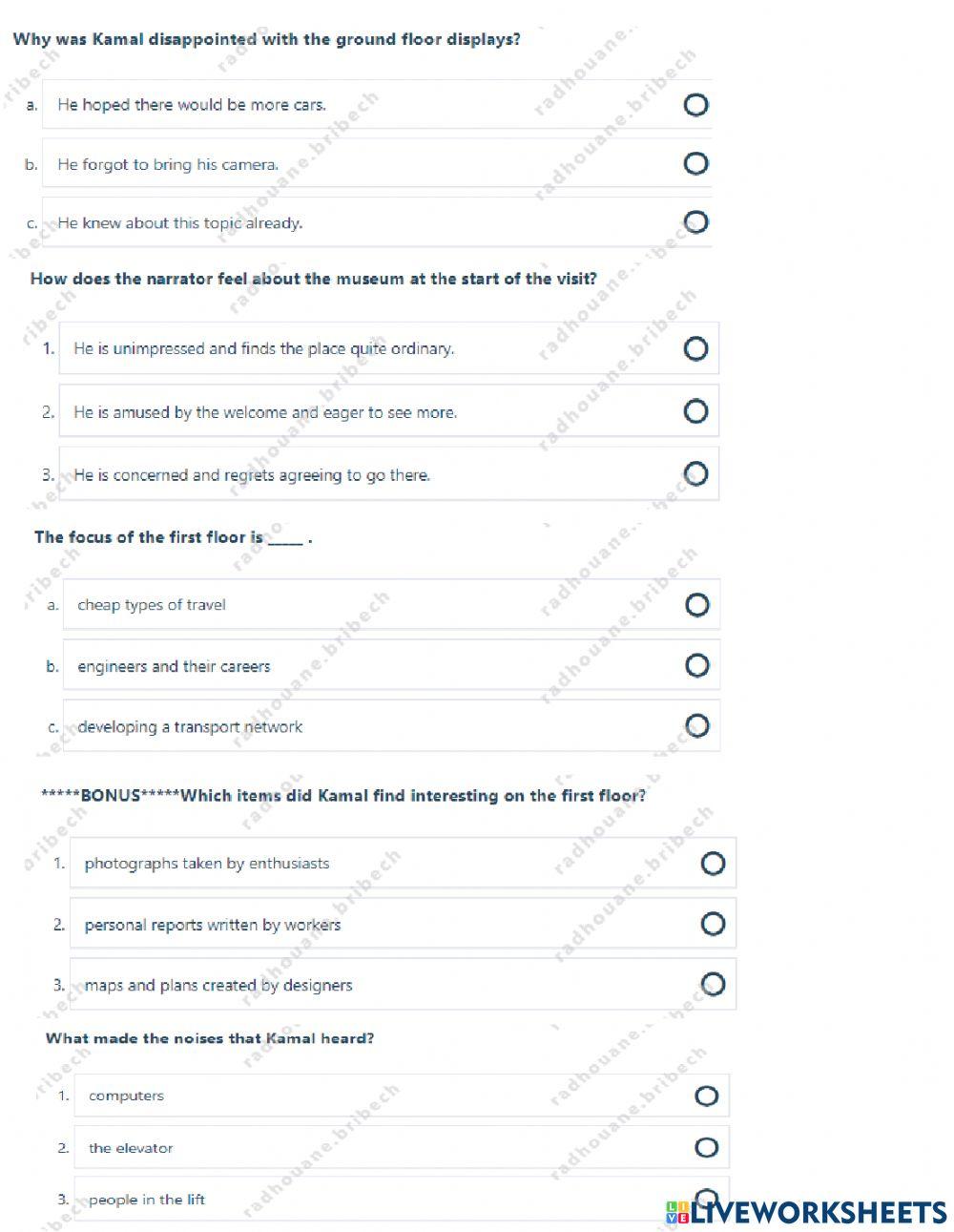Select radio for 'He hoped there would be more cars'

click(x=696, y=104)
